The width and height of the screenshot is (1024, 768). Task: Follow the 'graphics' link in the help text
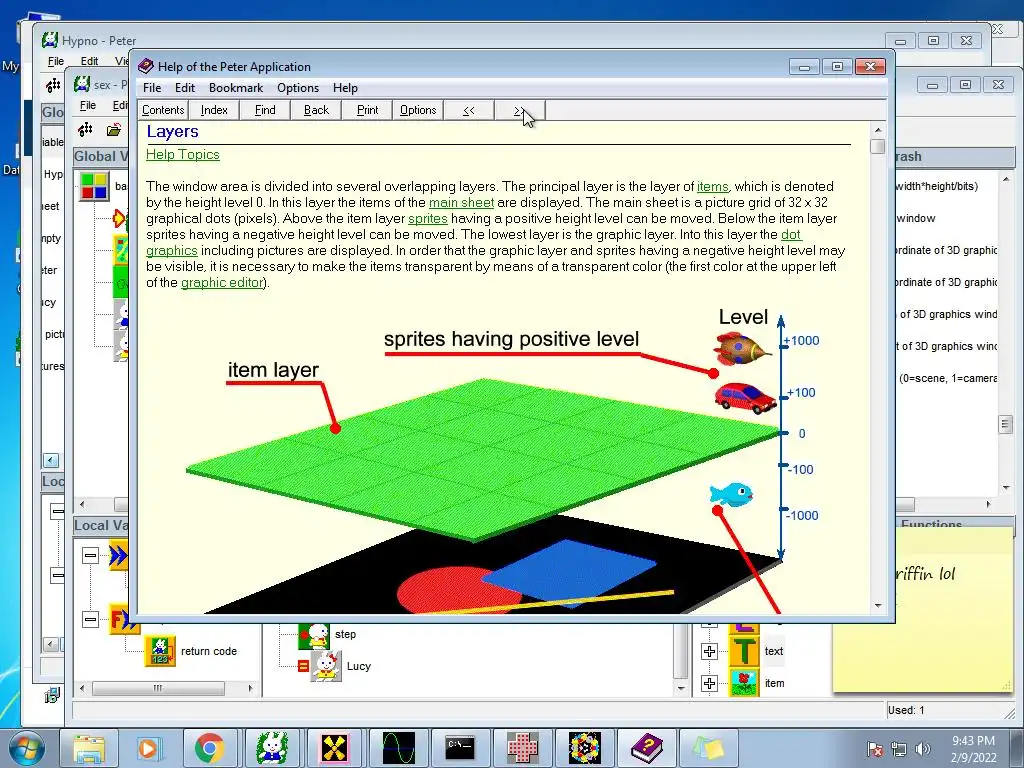172,251
